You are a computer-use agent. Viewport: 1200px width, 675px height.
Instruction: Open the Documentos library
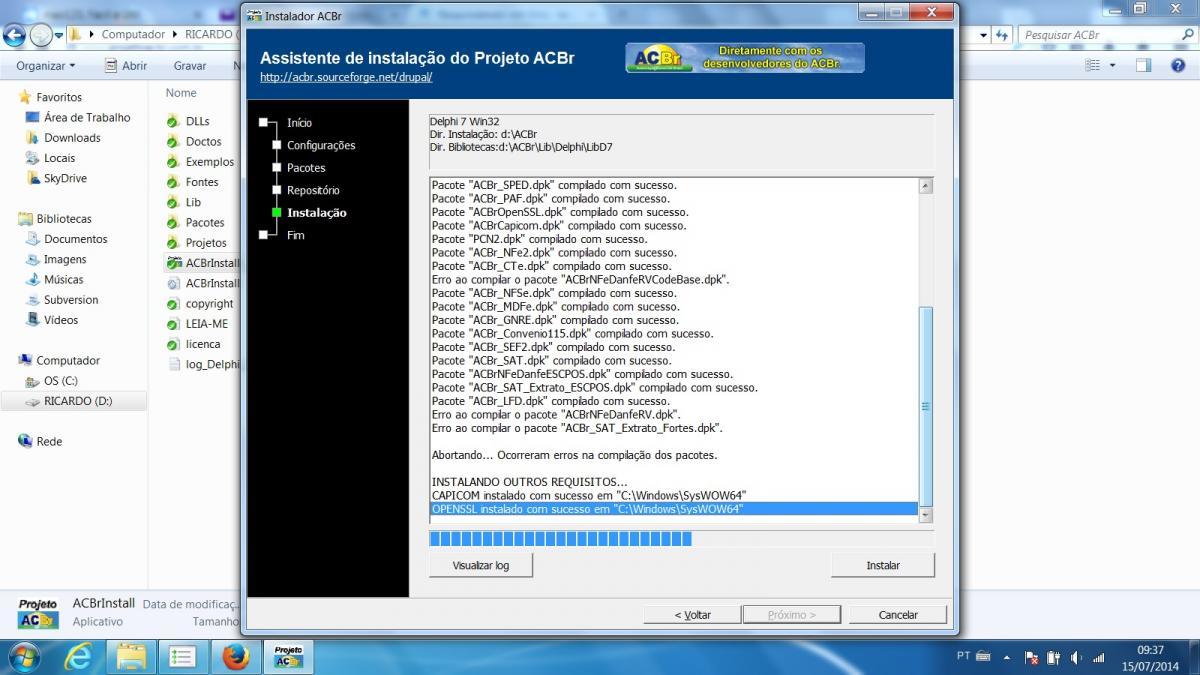(75, 239)
